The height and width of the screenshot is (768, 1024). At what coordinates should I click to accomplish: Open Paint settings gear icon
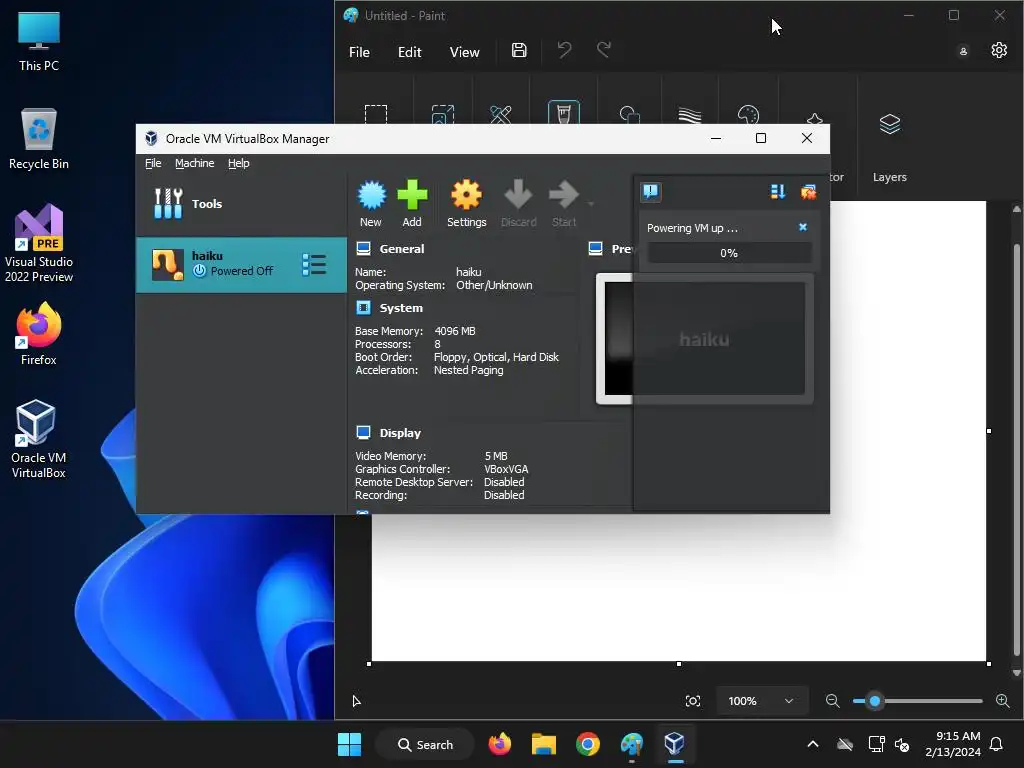coord(999,50)
